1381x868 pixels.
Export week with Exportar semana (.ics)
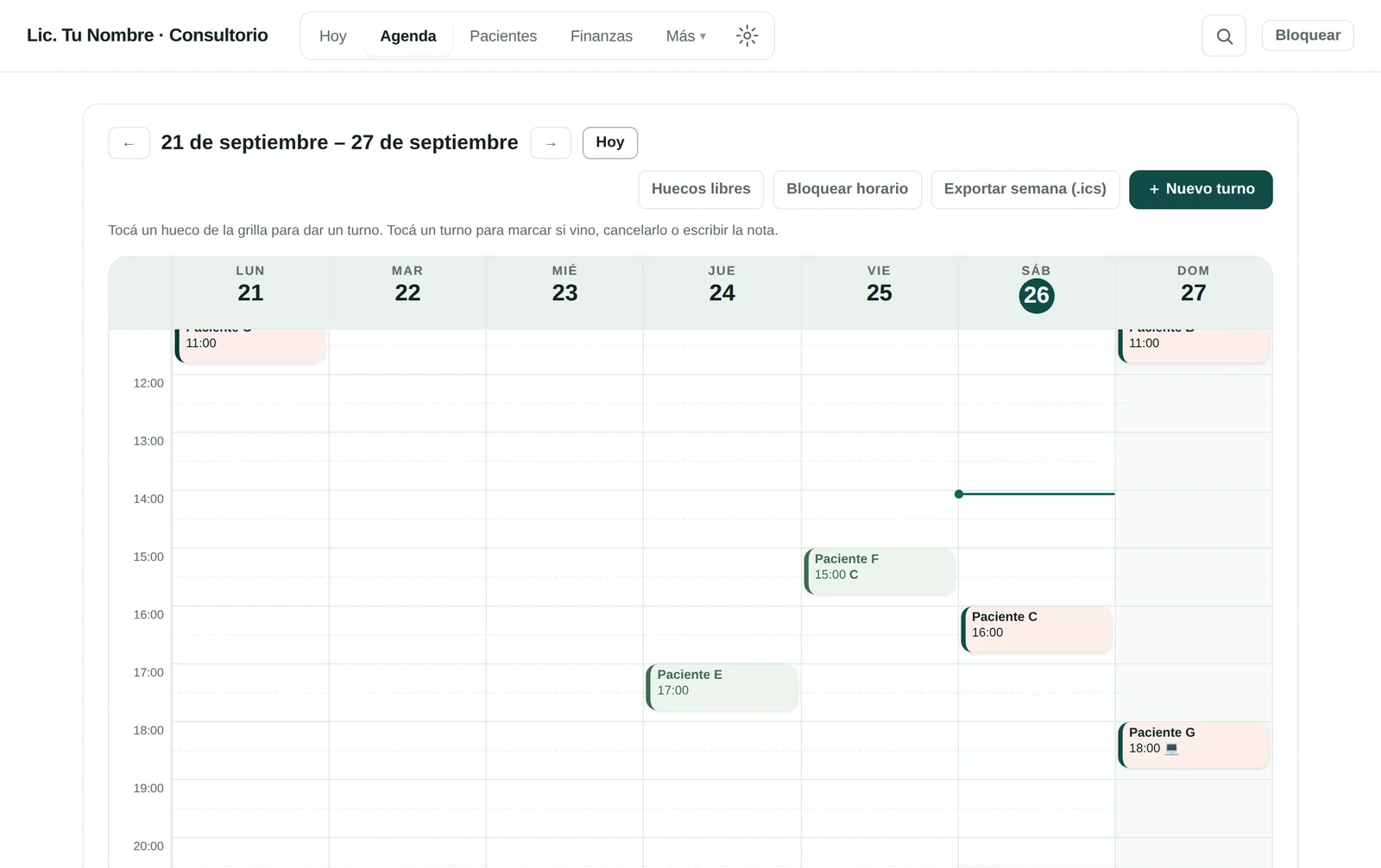[x=1025, y=189]
